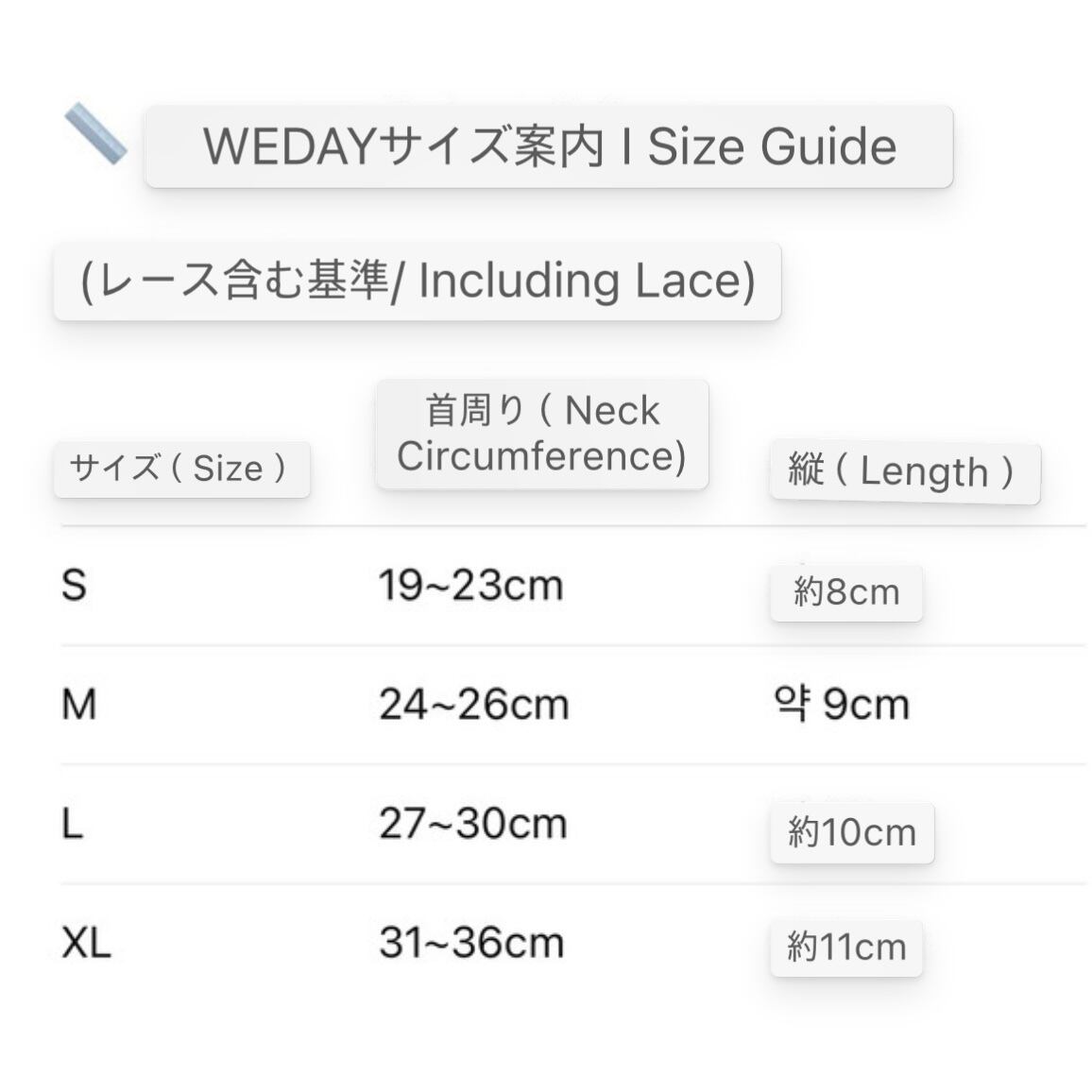Click the 約8cm length label
Viewport: 1092px width, 1092px height.
[846, 593]
